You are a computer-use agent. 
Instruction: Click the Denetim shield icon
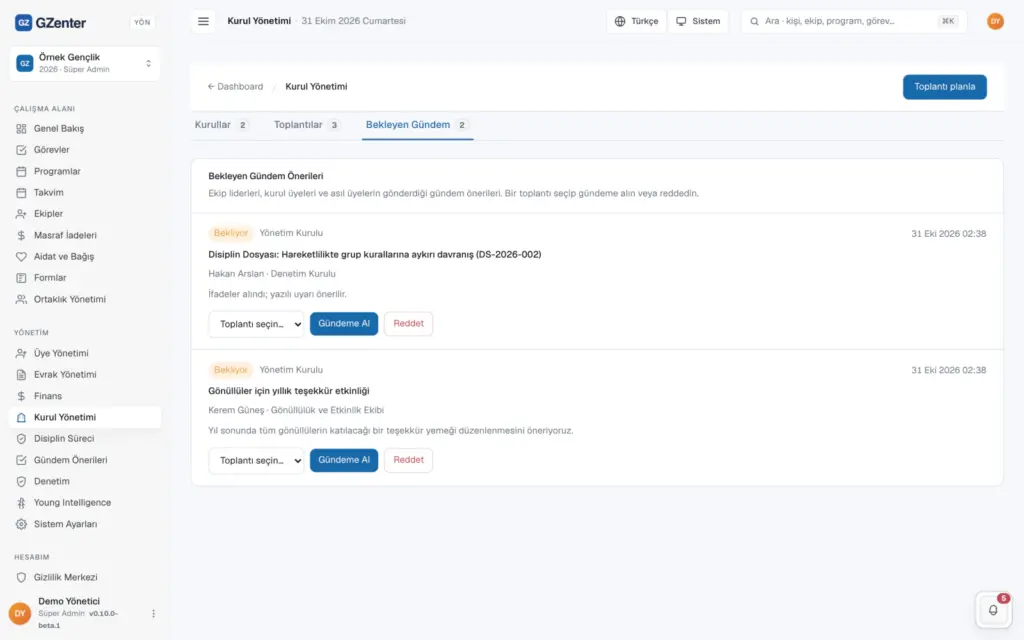click(21, 481)
